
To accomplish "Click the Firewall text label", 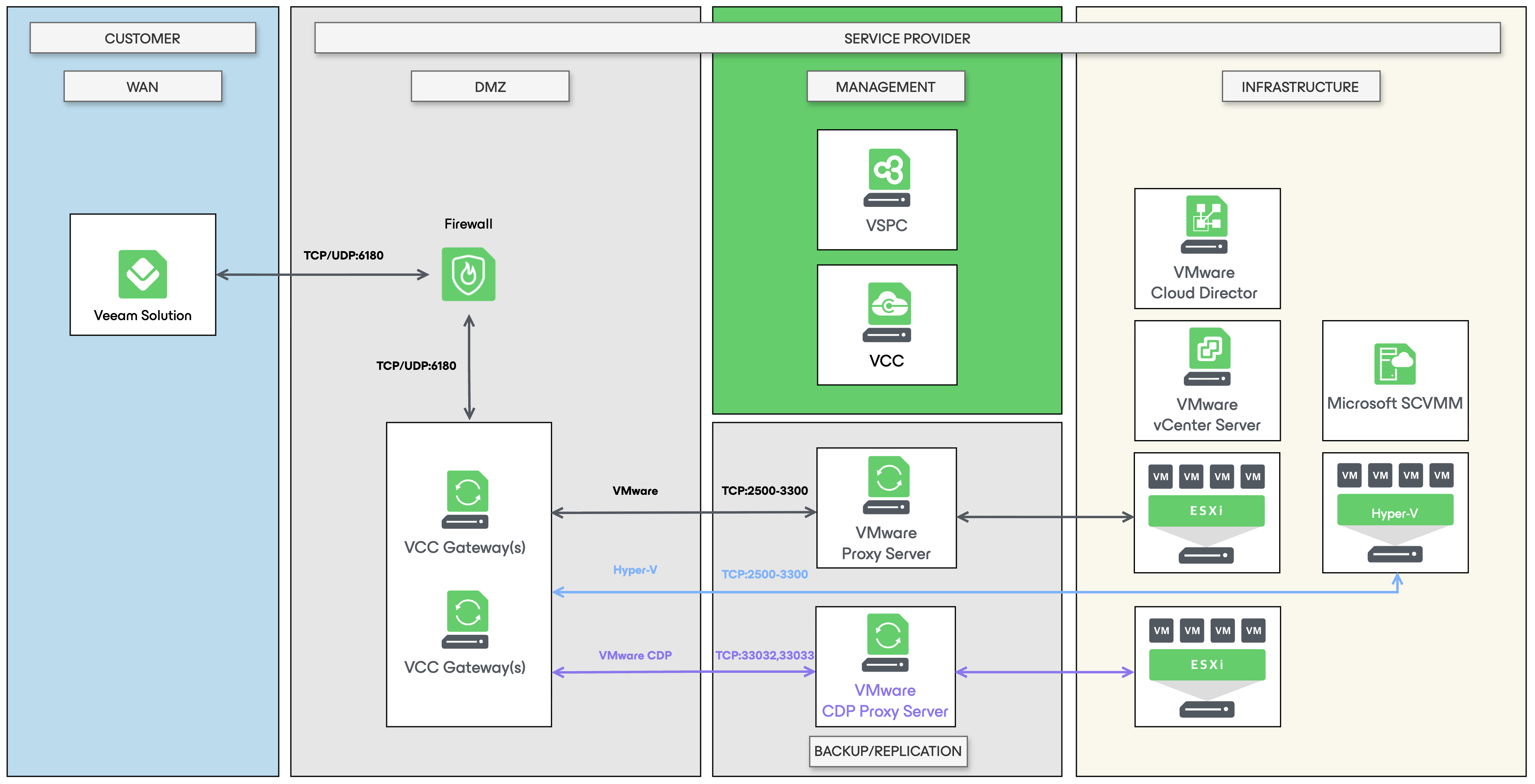I will (468, 224).
